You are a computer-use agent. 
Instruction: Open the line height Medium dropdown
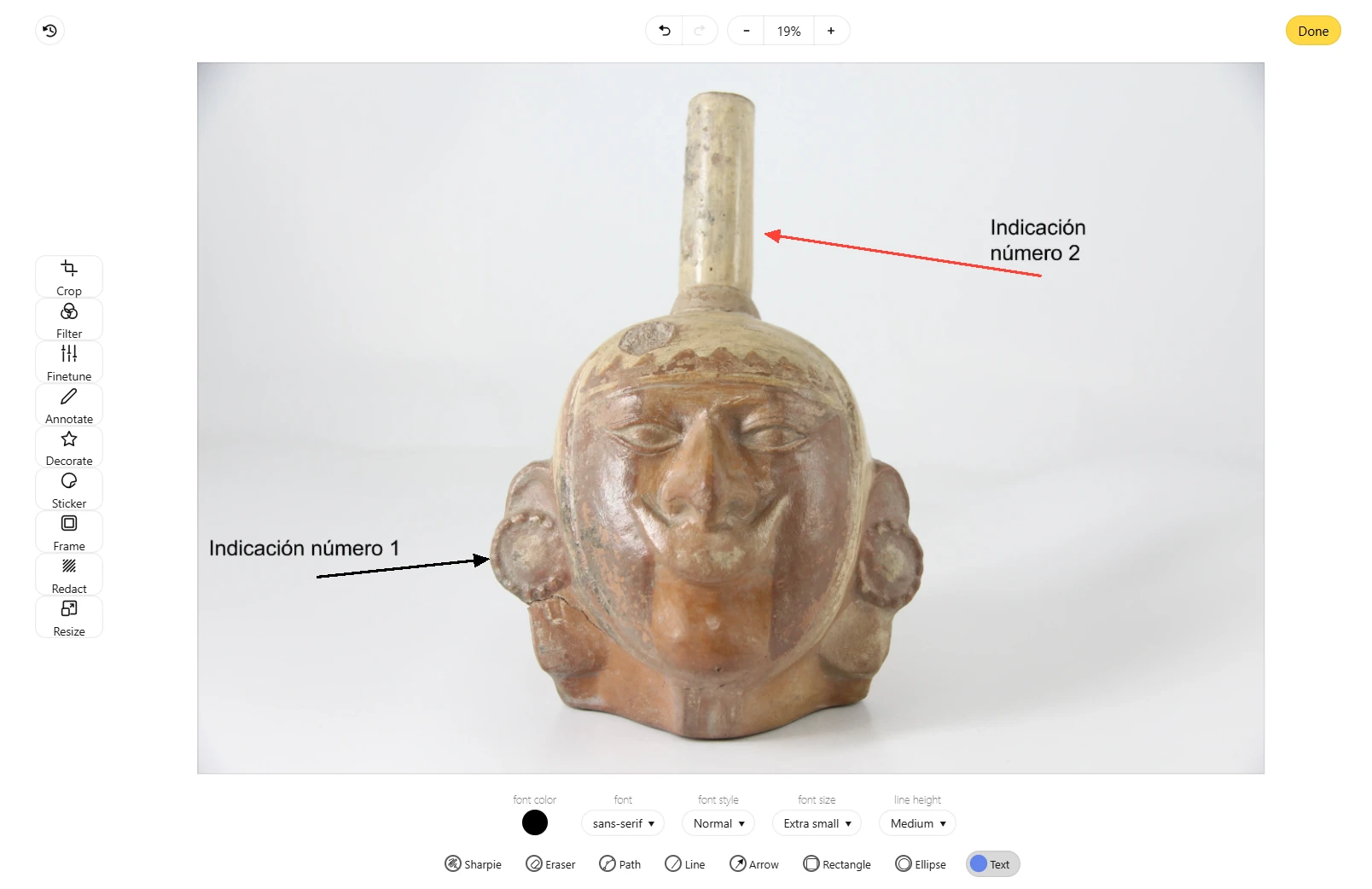(x=917, y=823)
